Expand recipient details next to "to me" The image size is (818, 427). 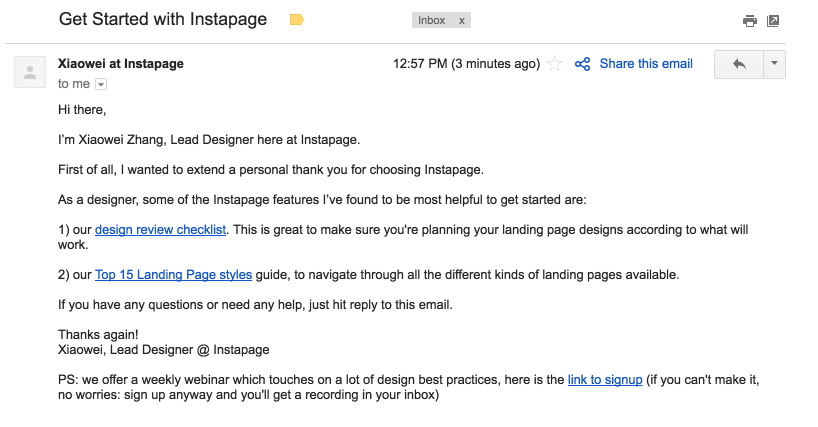pos(100,84)
